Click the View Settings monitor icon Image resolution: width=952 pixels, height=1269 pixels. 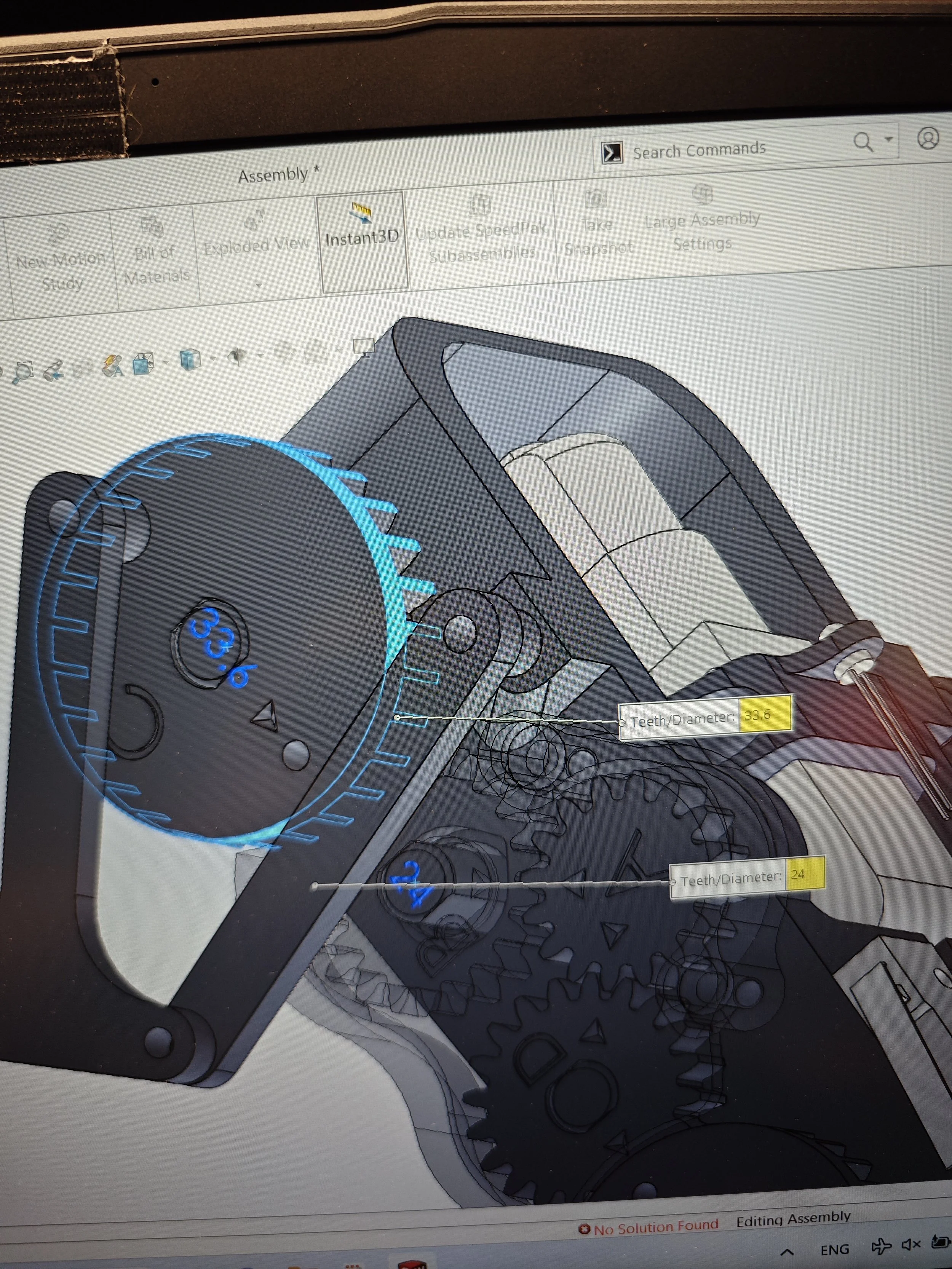click(363, 346)
